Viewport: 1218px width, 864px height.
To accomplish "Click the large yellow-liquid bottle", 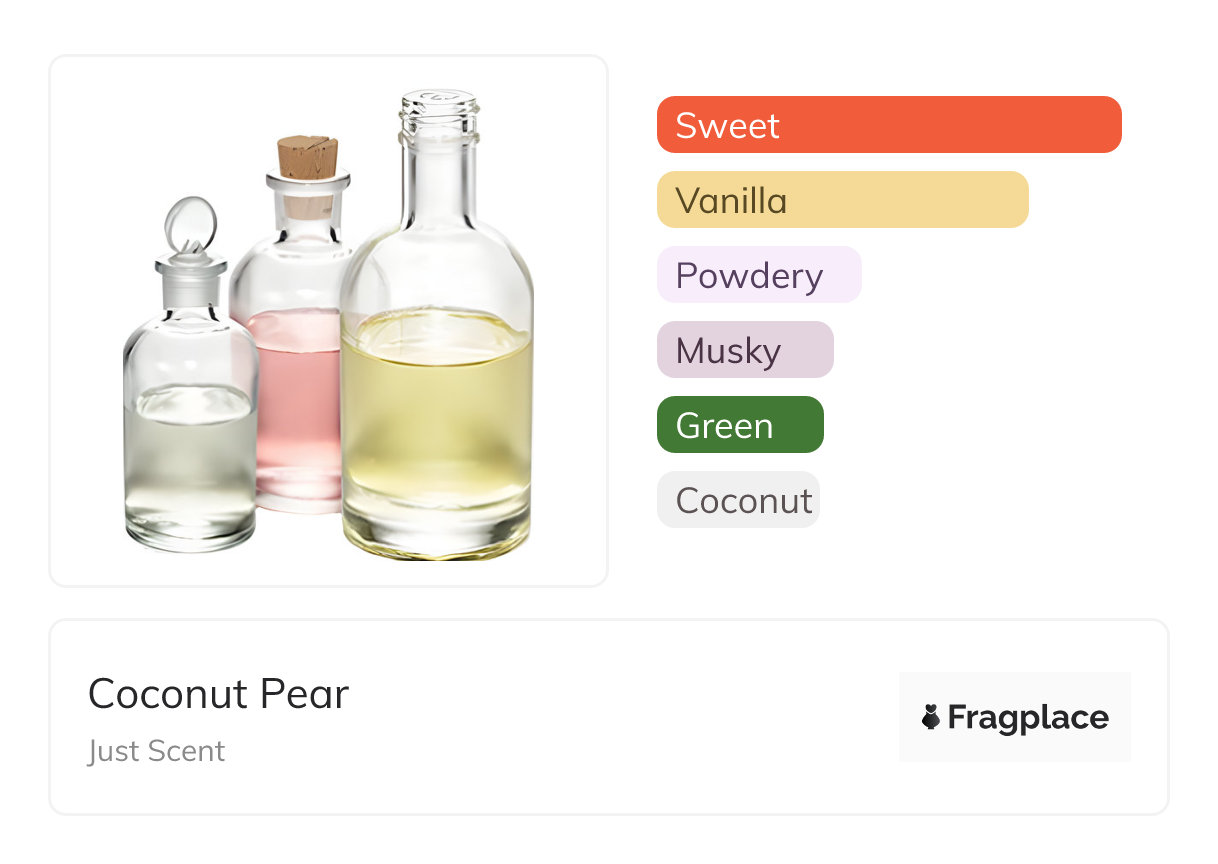I will pyautogui.click(x=437, y=400).
